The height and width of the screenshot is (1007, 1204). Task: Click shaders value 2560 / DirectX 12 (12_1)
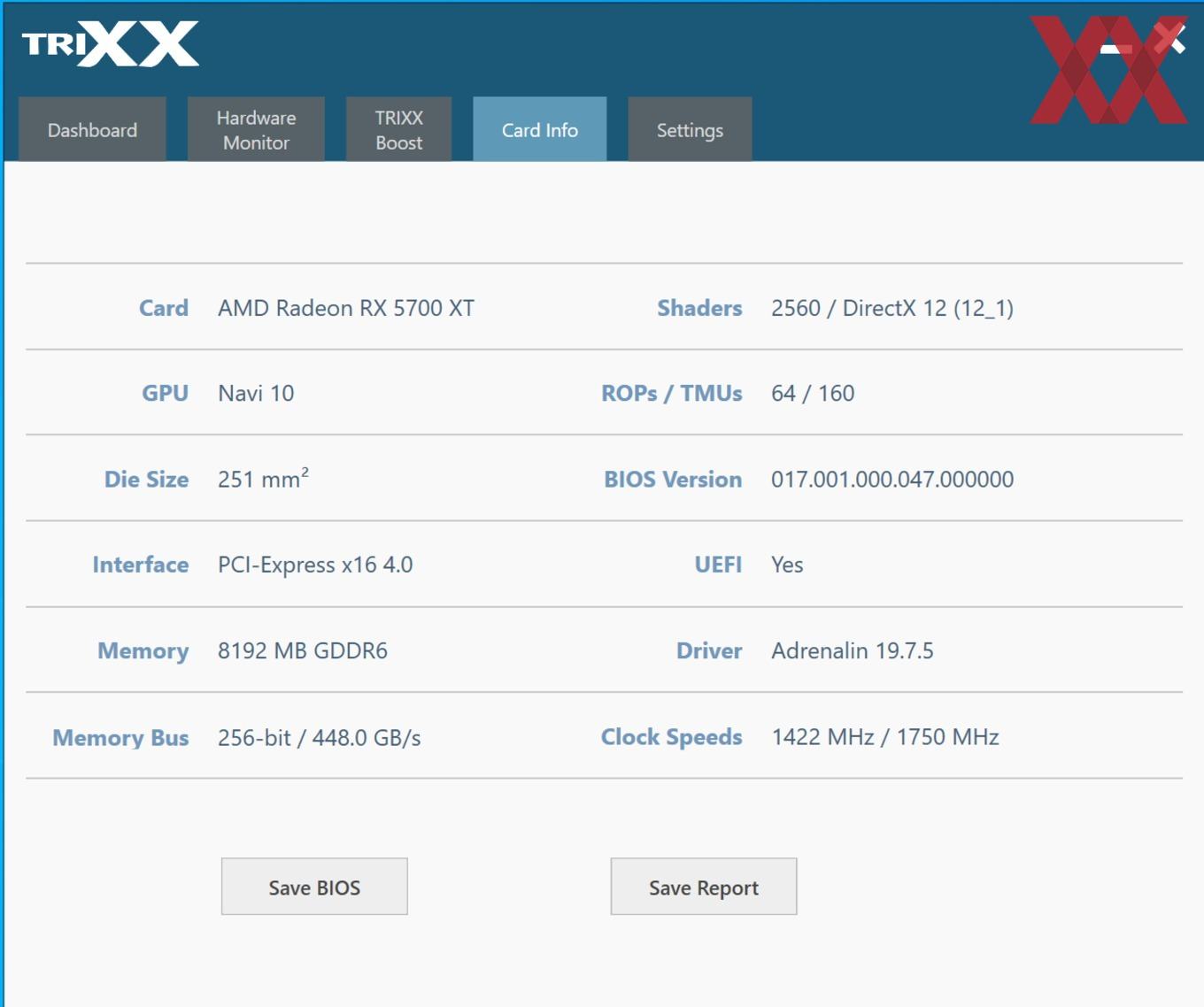click(892, 308)
